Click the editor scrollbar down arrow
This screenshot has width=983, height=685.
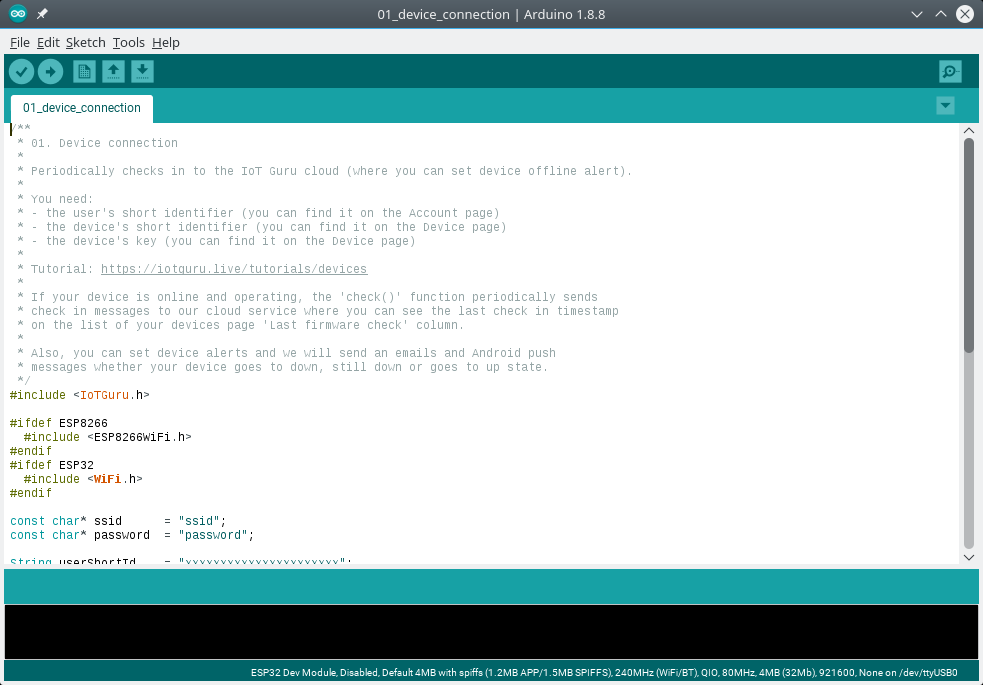[x=968, y=557]
